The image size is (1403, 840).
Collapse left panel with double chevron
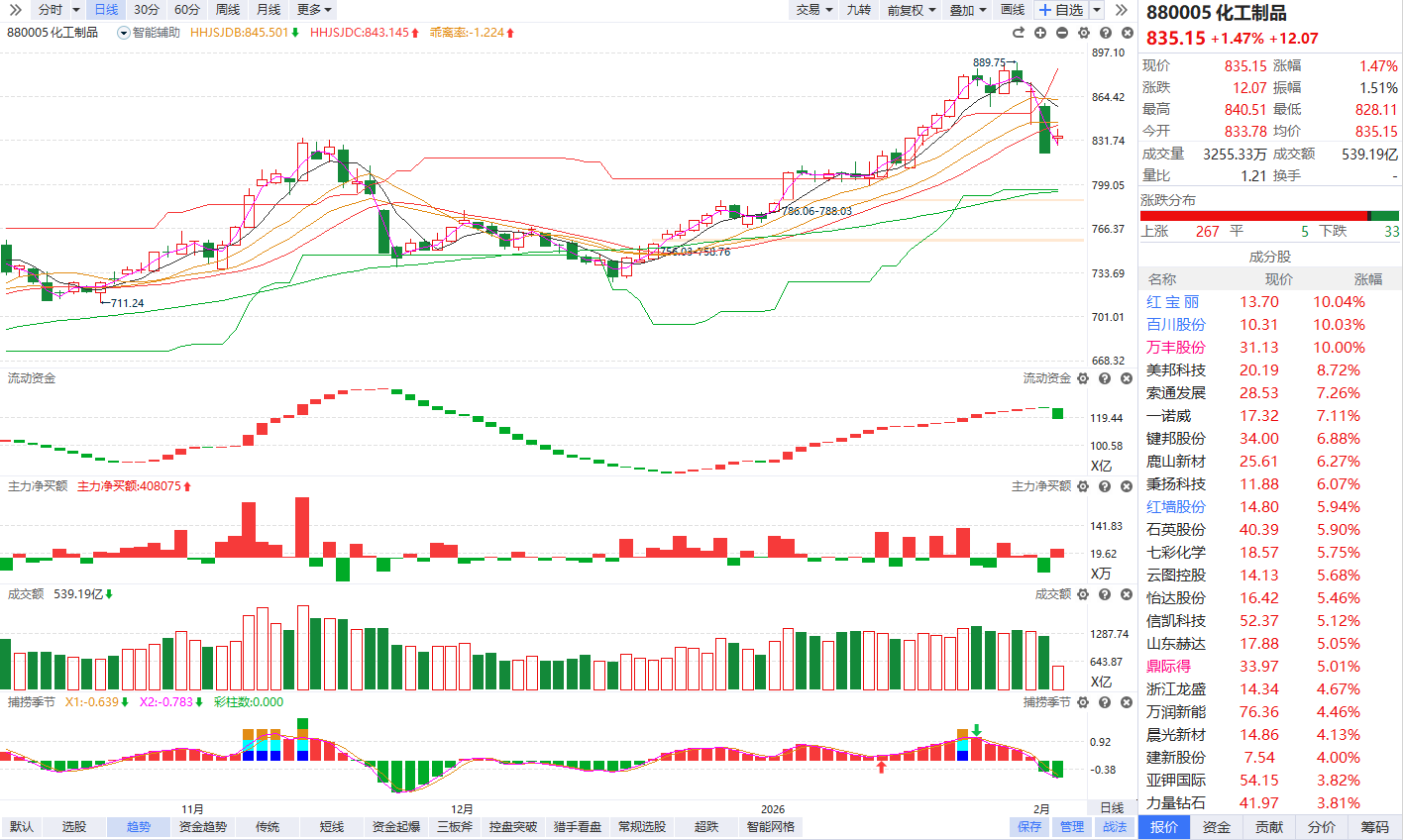[x=15, y=10]
